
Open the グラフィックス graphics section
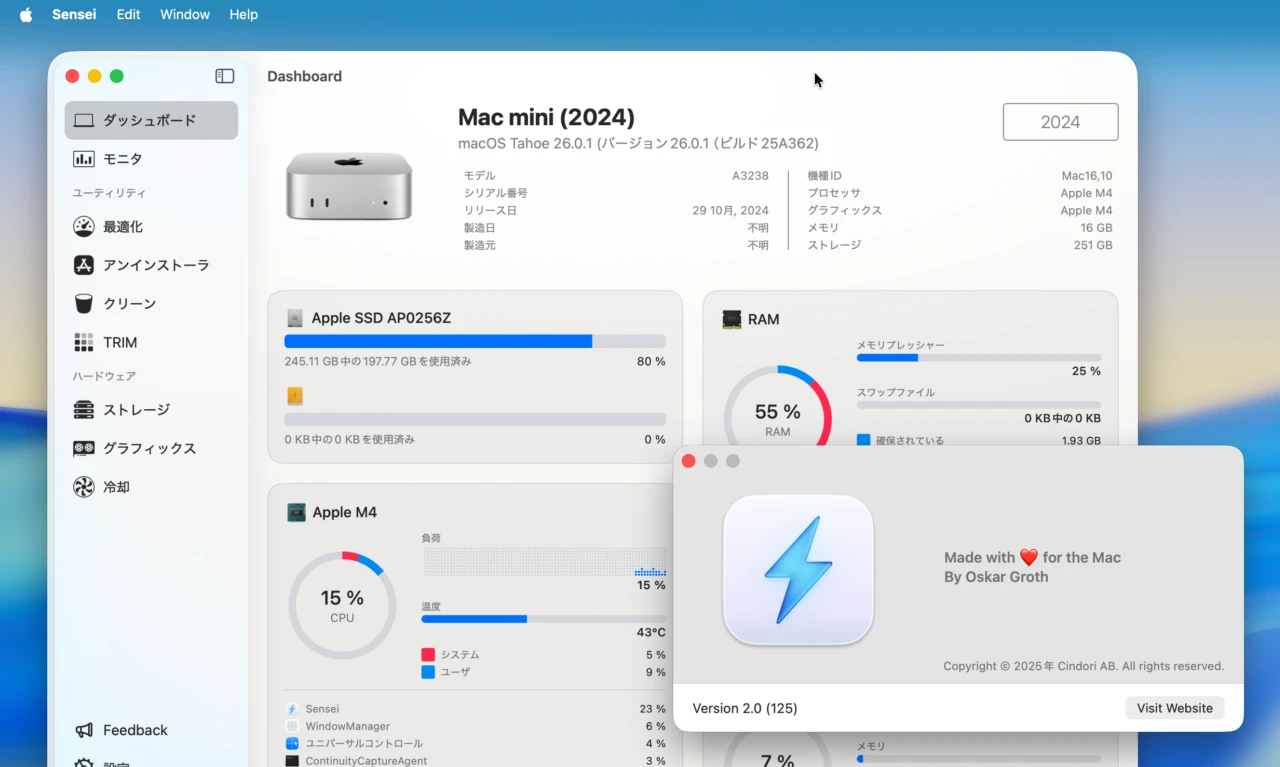click(x=149, y=449)
